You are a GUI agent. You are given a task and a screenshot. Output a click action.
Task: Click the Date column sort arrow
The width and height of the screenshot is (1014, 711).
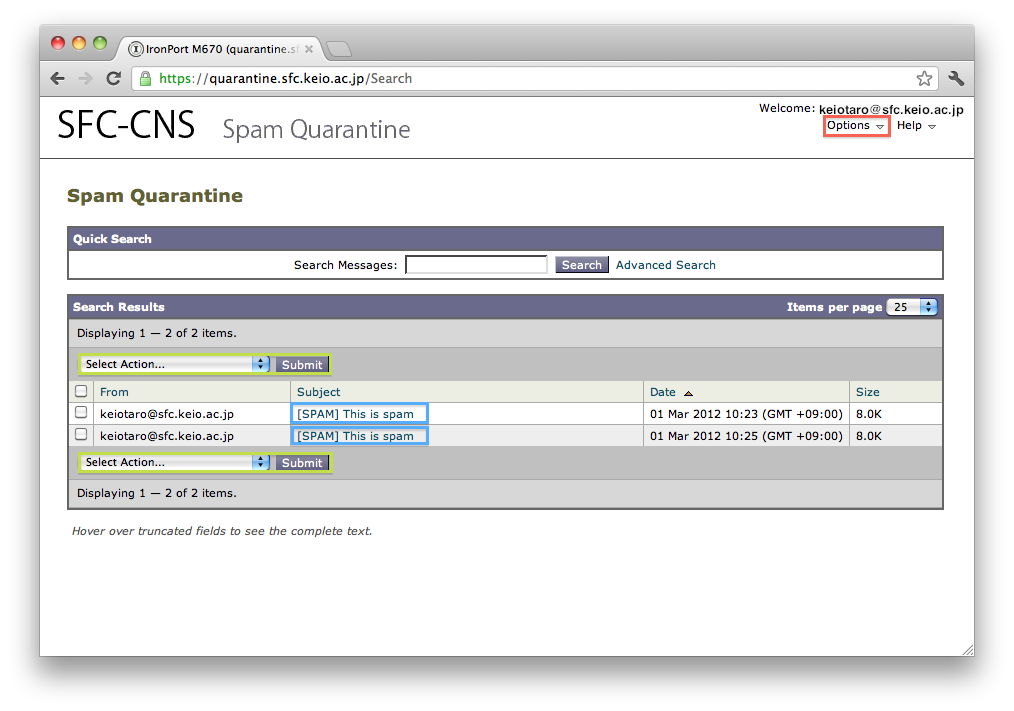click(x=688, y=393)
